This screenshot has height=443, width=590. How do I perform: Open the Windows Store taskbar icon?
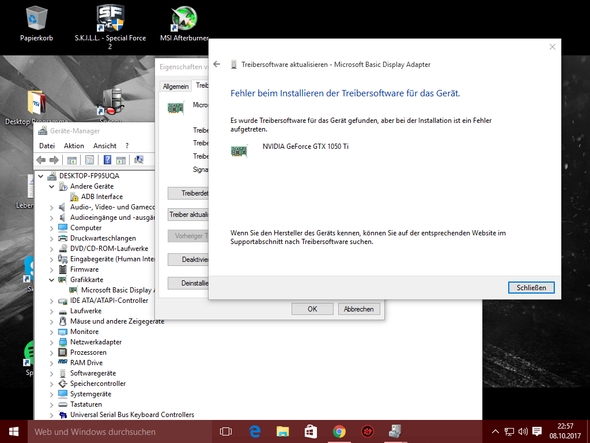pos(311,432)
